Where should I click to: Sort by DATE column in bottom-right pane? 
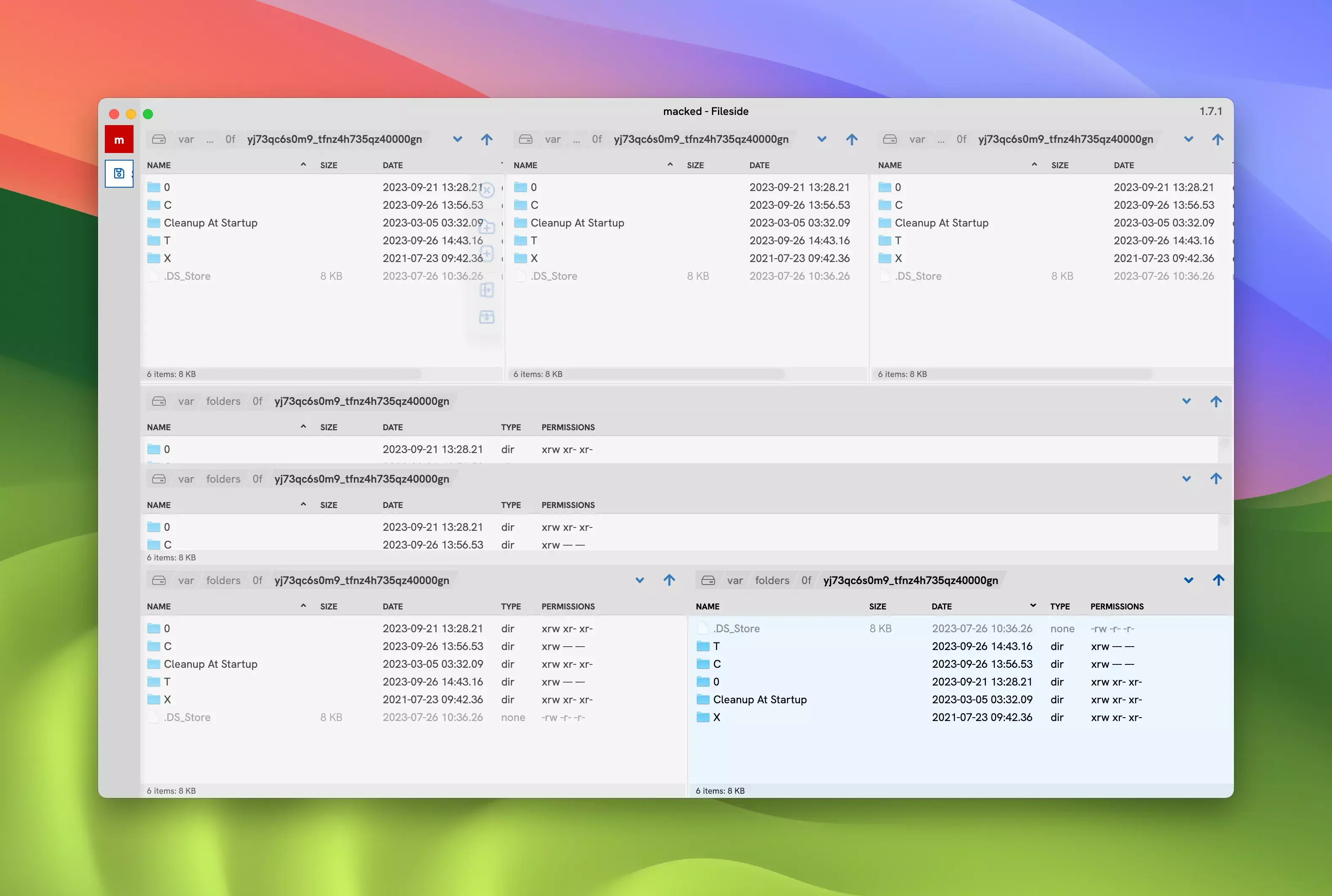(x=941, y=606)
